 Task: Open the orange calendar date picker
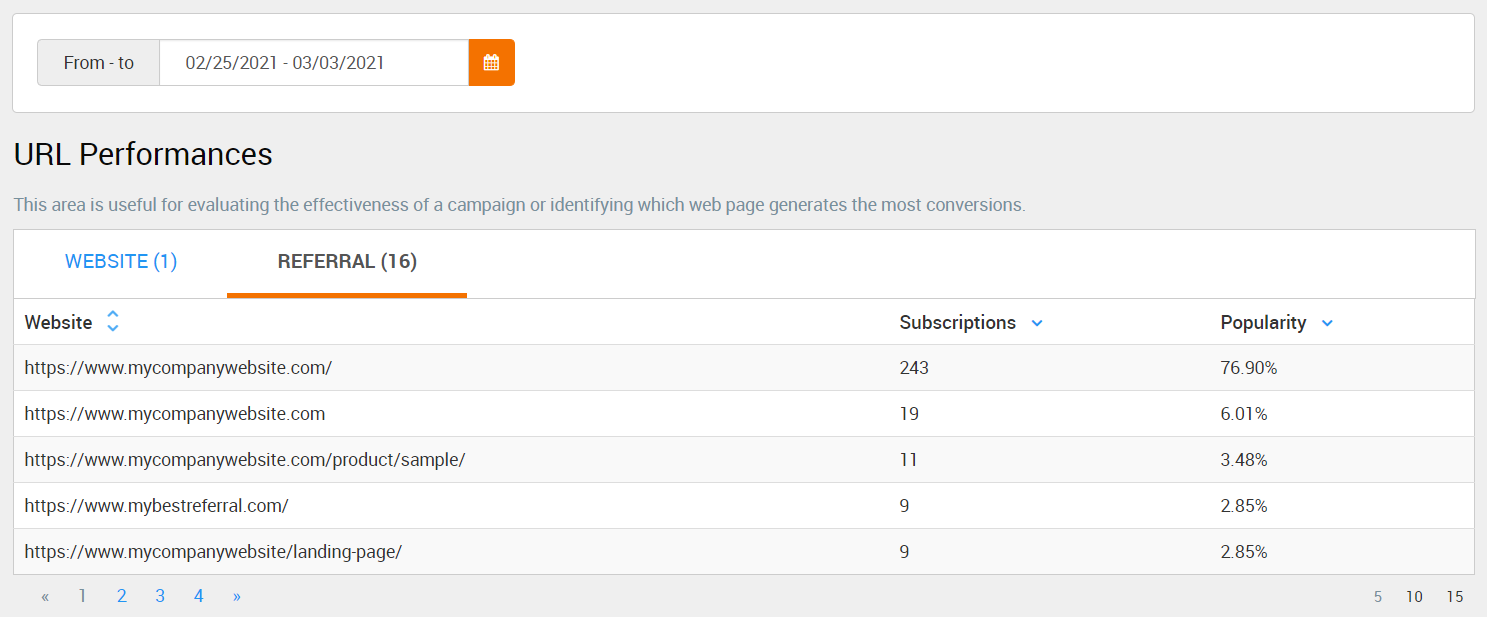(x=491, y=62)
